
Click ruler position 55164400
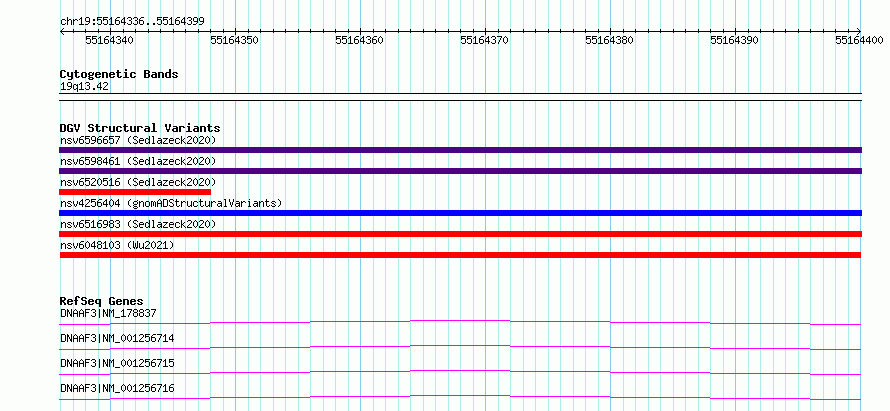(x=859, y=40)
